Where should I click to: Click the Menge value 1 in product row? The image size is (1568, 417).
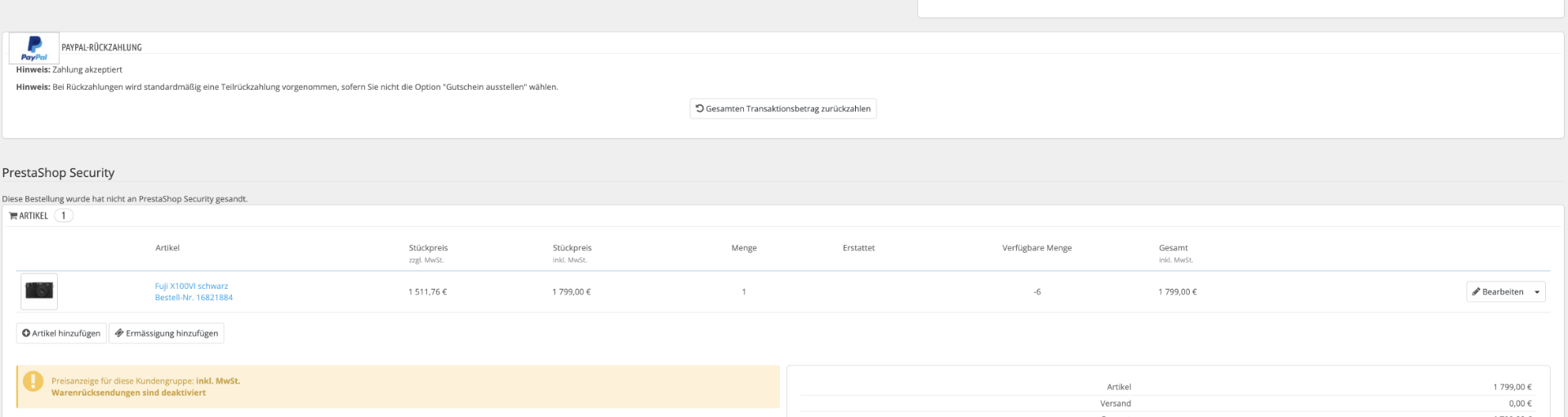tap(744, 292)
